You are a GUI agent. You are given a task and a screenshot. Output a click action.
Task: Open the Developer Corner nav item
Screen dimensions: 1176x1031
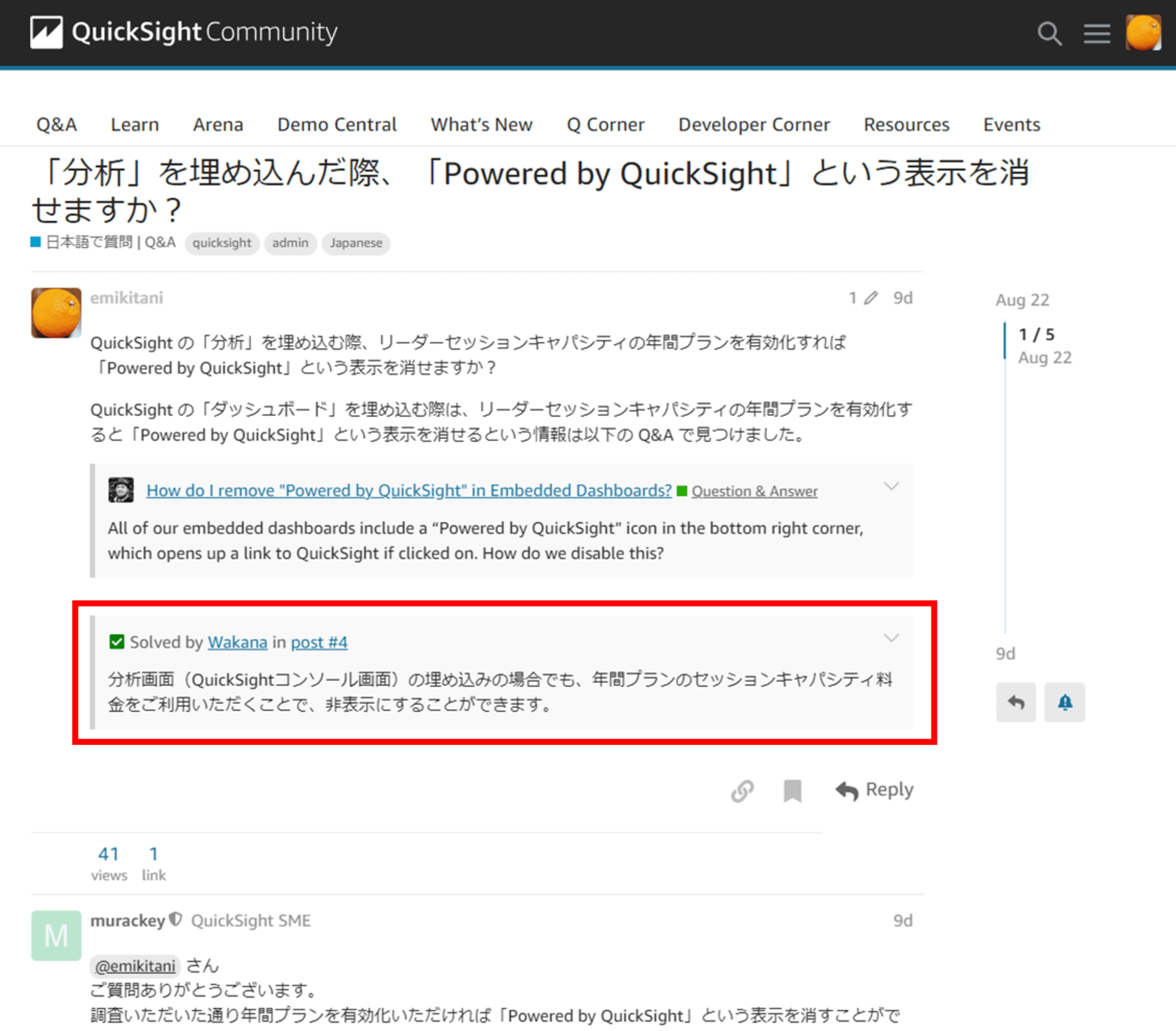[x=754, y=125]
